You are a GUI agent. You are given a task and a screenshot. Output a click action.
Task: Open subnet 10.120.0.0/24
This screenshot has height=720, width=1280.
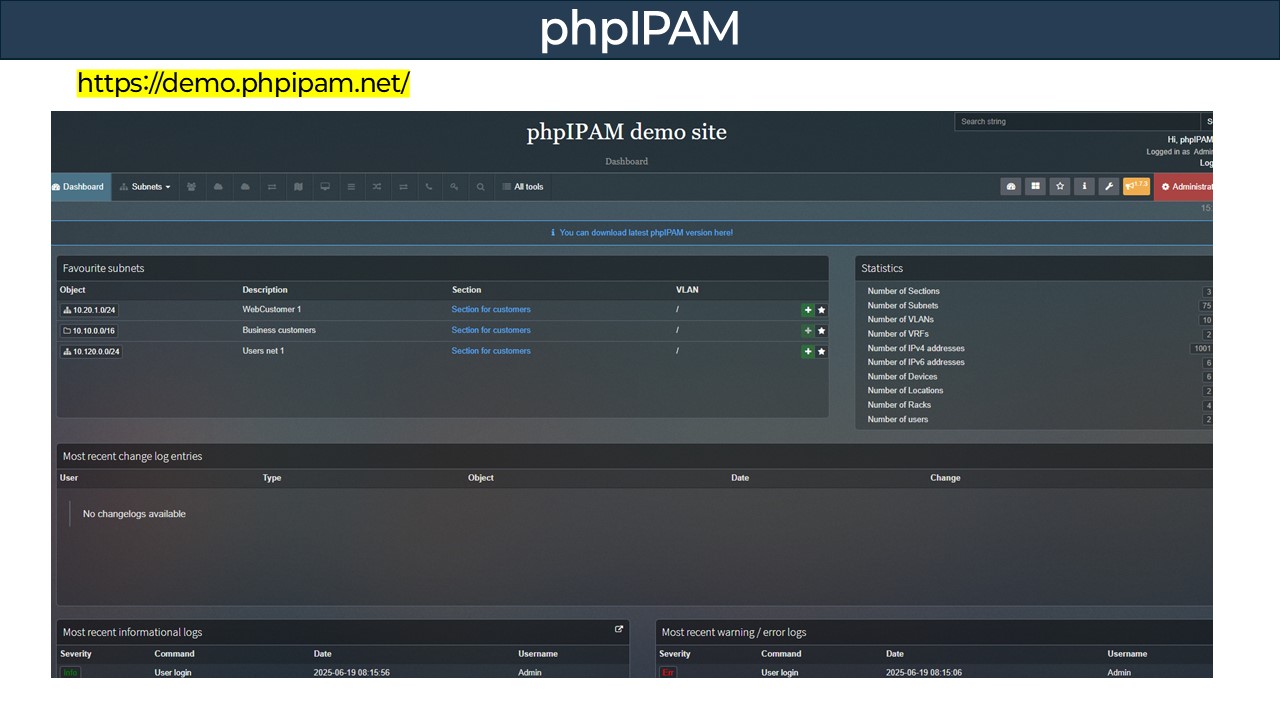pos(92,351)
